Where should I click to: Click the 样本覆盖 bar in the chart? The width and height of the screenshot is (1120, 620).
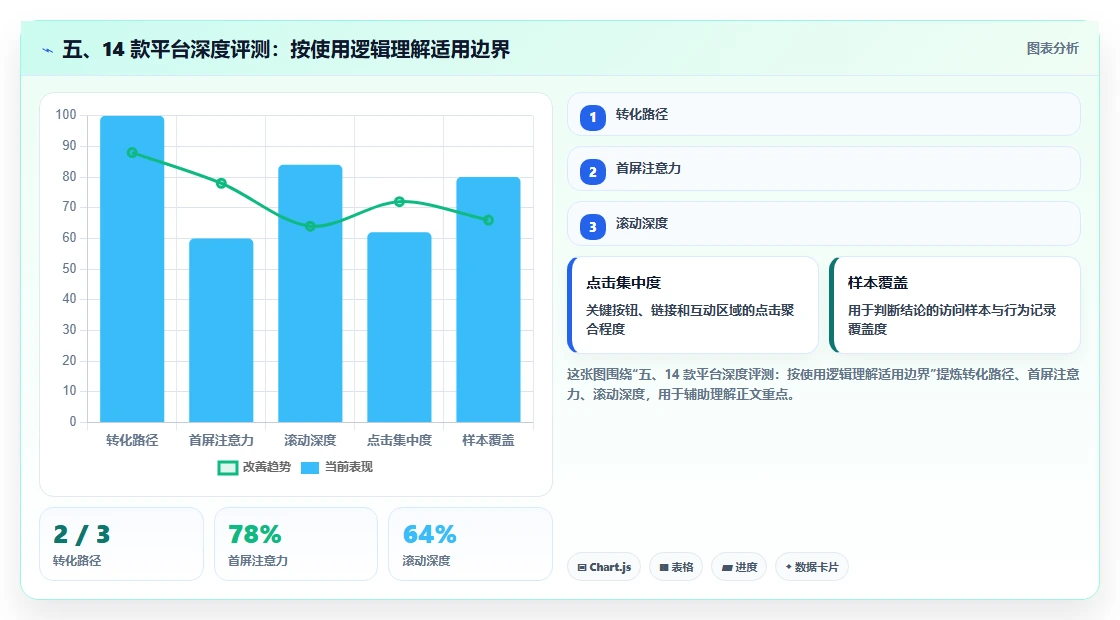pos(488,299)
